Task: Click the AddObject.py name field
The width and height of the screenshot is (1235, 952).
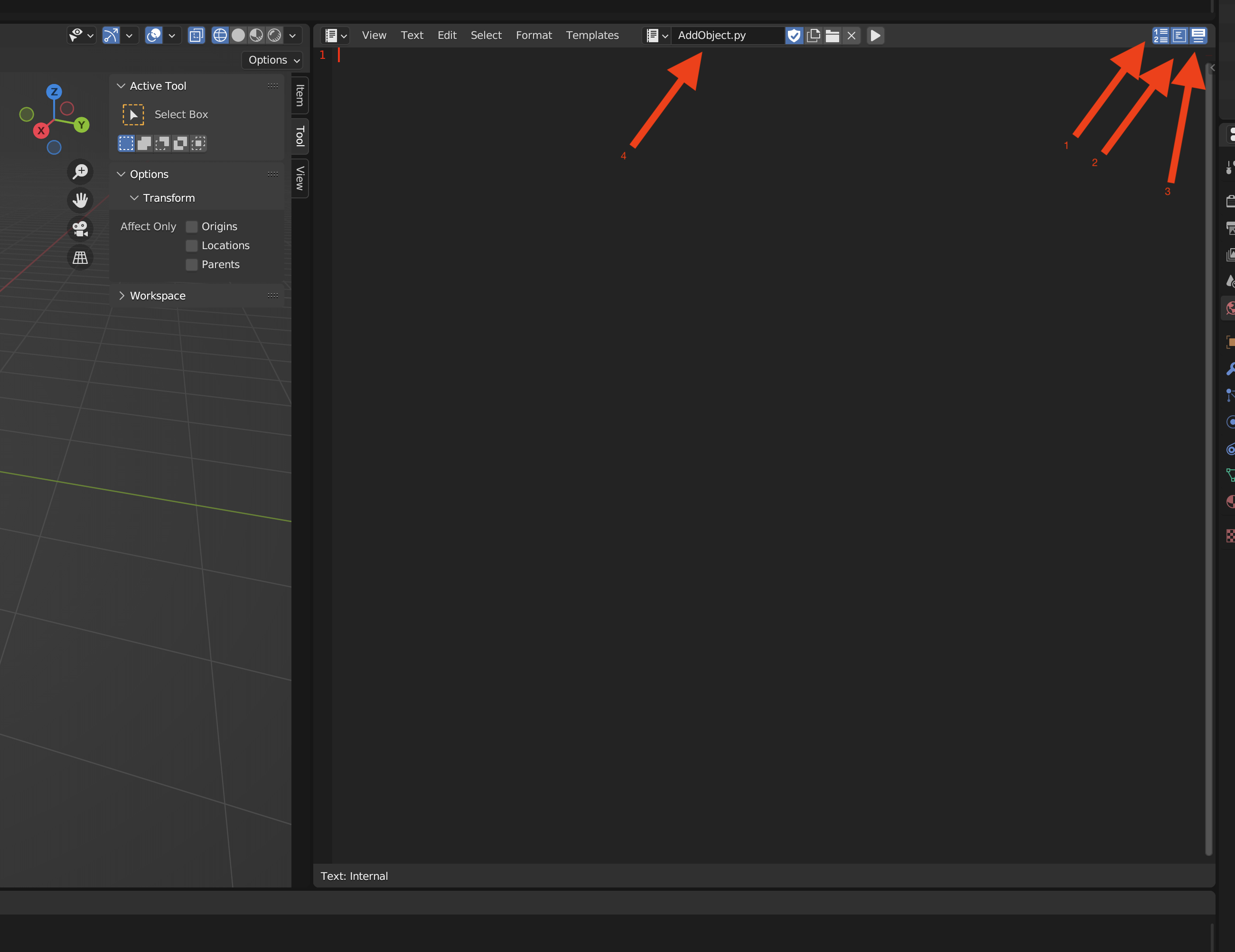Action: (728, 36)
